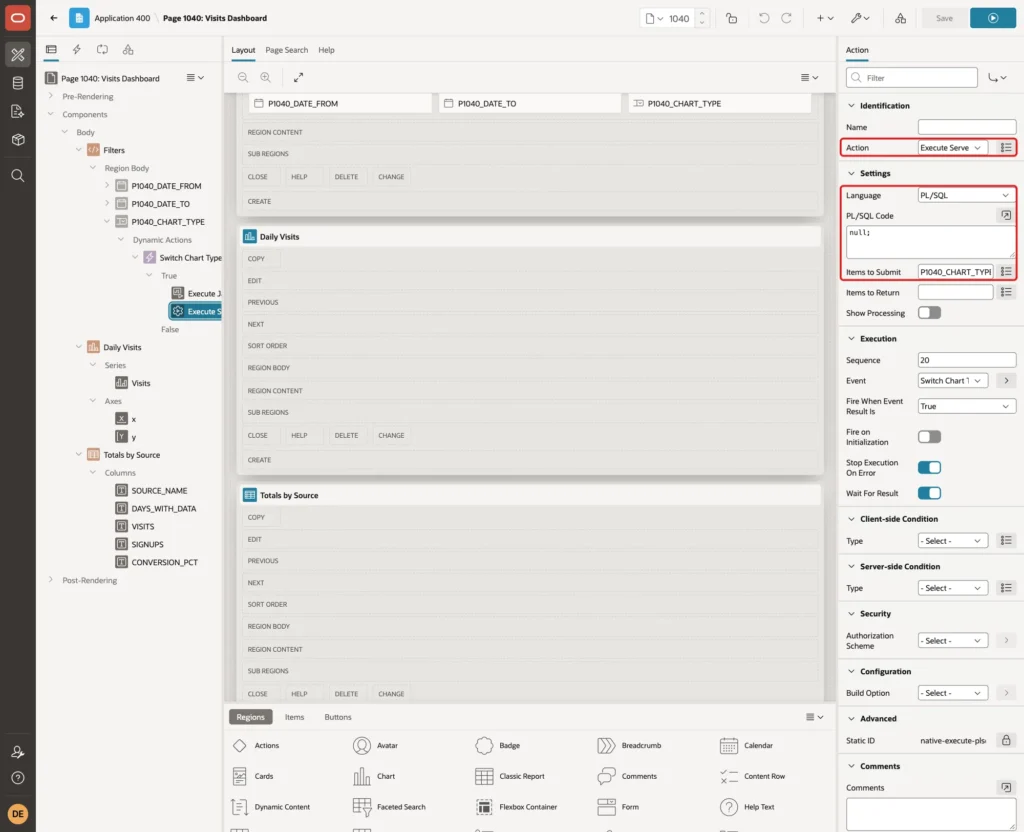Switch gallery to Buttons tab

(338, 717)
